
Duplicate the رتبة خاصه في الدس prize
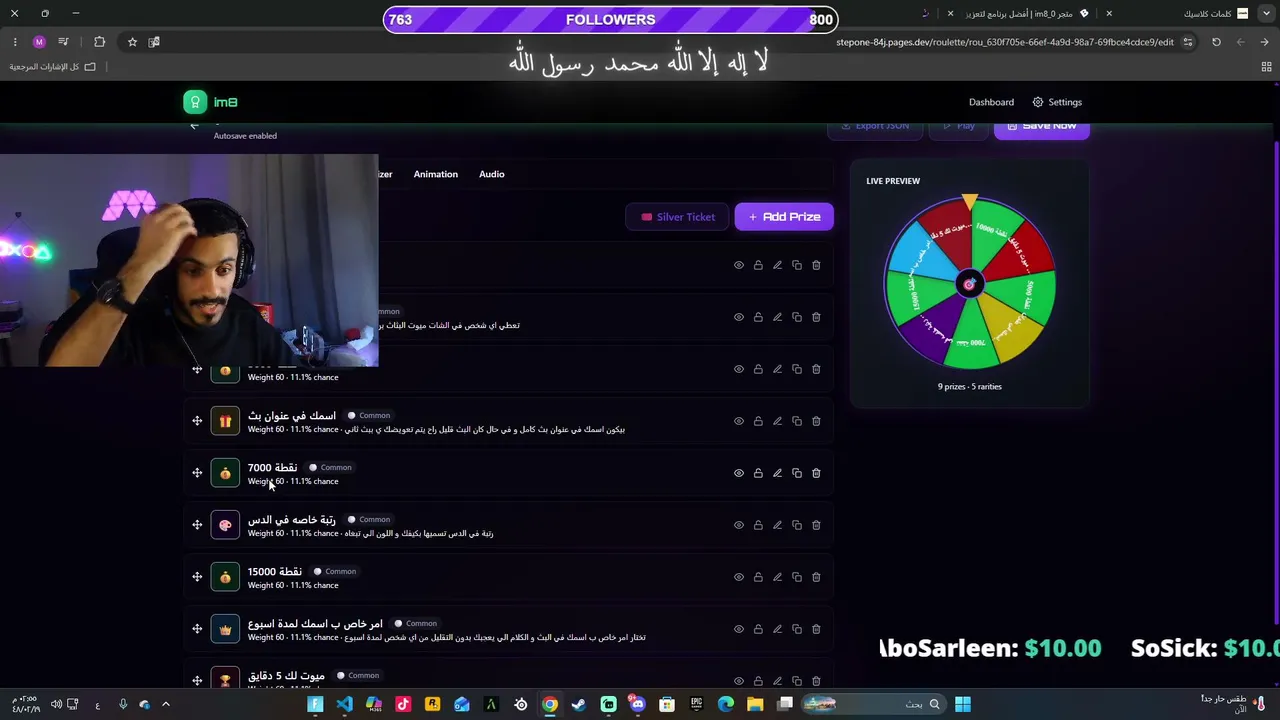(x=797, y=525)
